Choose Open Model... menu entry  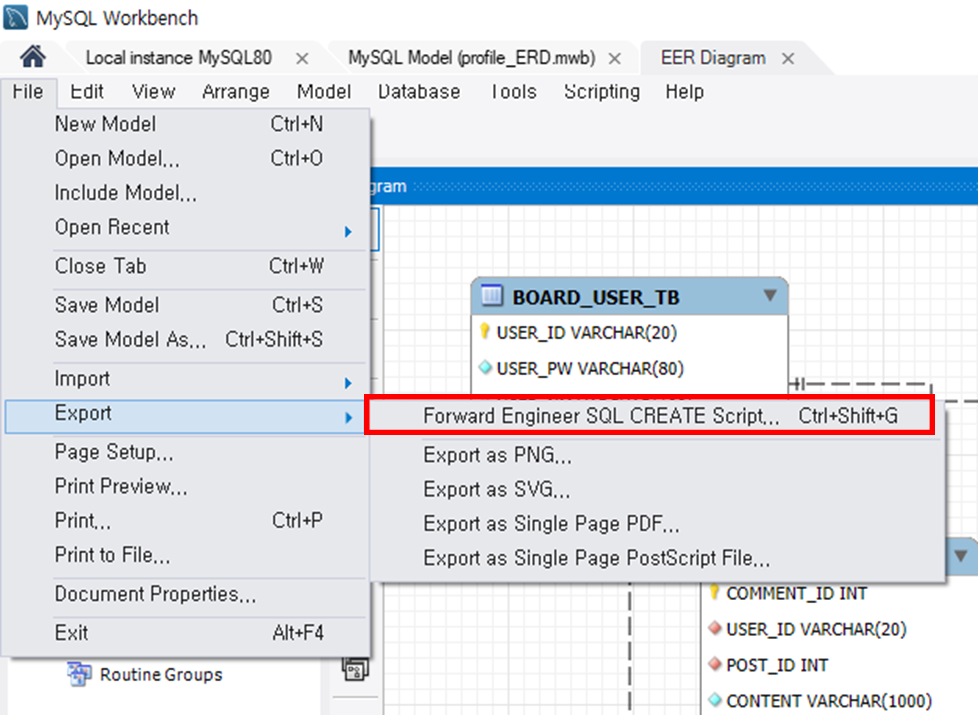(x=186, y=158)
